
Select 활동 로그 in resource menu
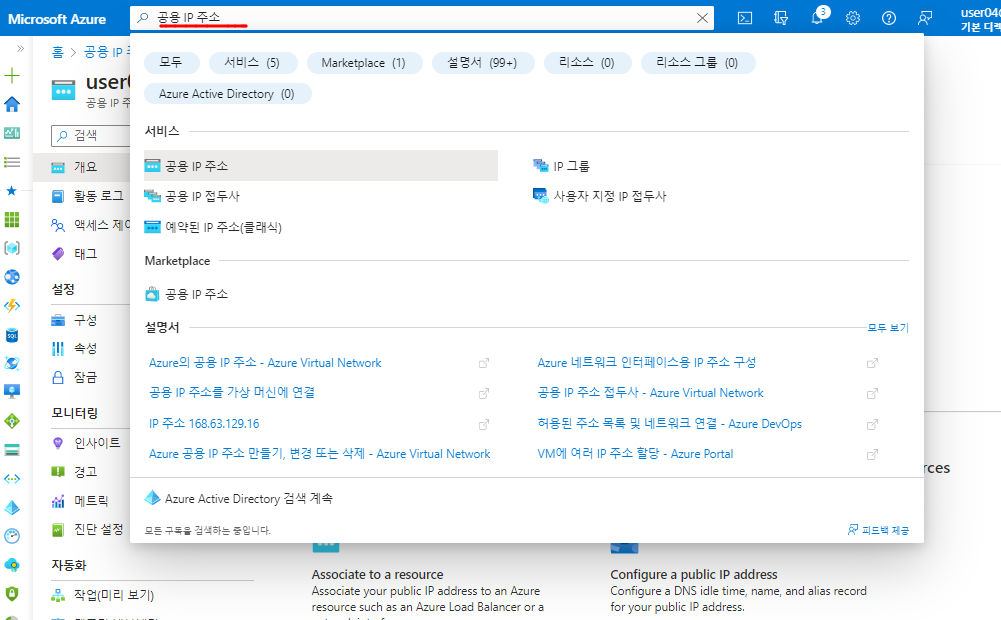[98, 196]
